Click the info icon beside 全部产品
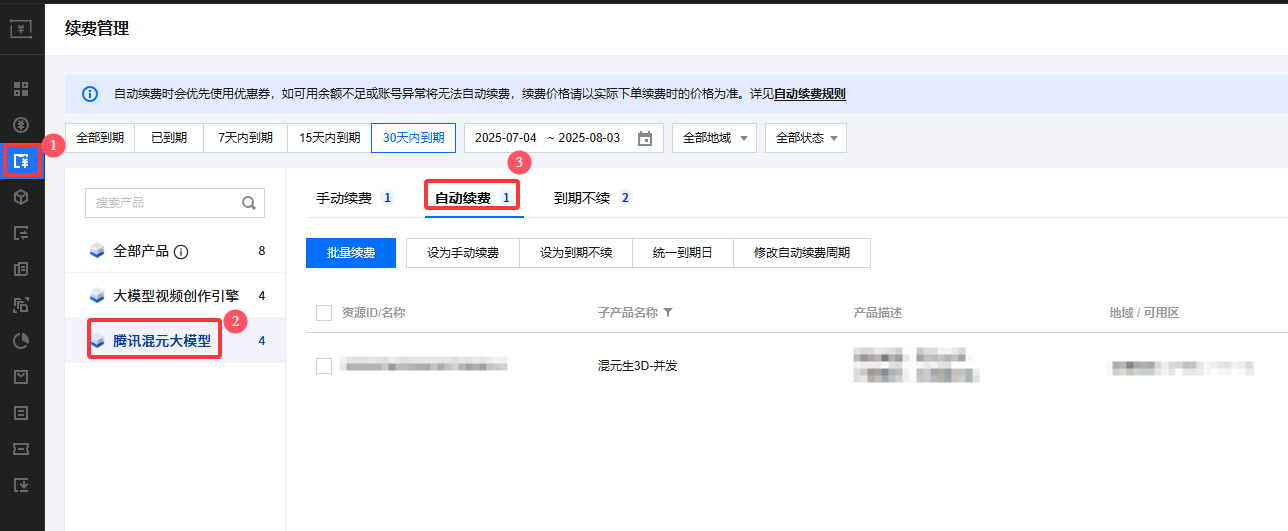The image size is (1288, 531). [x=181, y=252]
